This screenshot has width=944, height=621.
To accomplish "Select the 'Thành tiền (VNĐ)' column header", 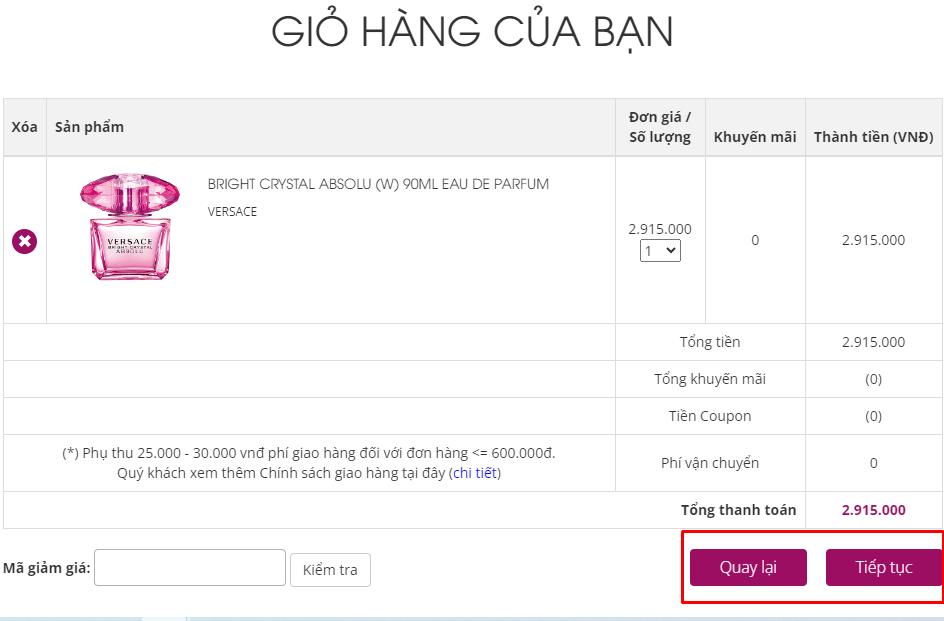I will [874, 137].
